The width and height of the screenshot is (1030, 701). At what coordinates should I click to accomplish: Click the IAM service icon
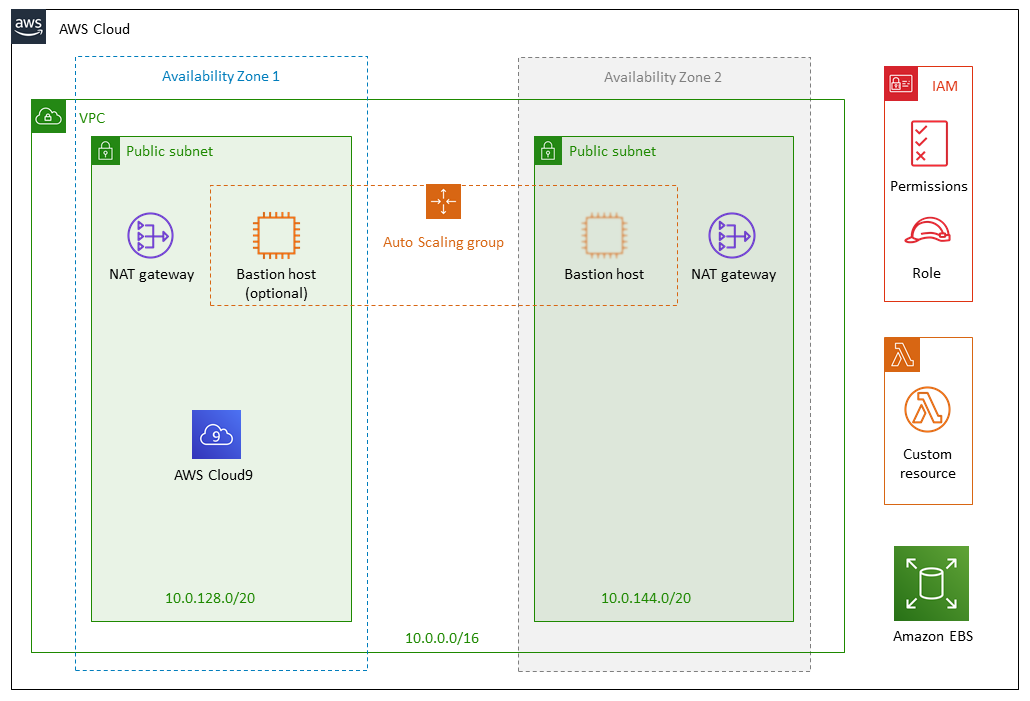pyautogui.click(x=899, y=84)
